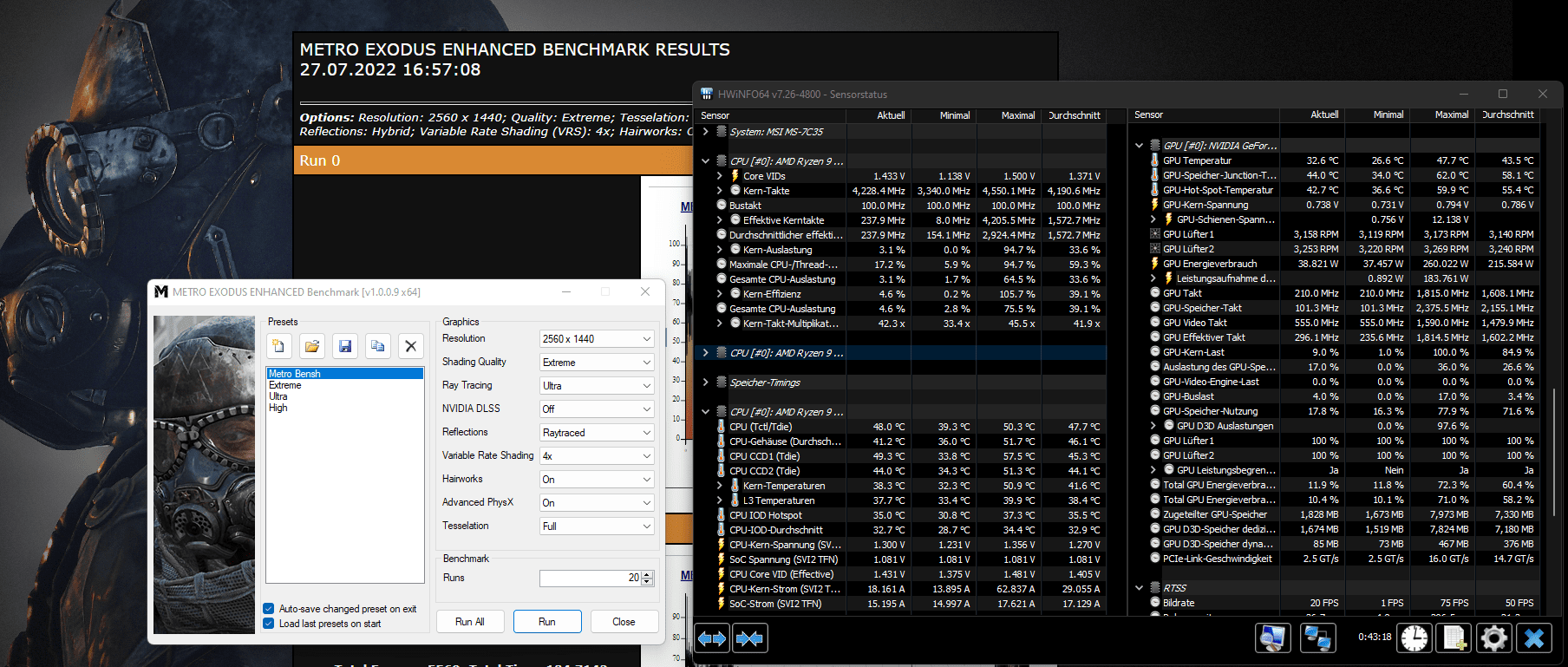The width and height of the screenshot is (1568, 667).
Task: Select the GPU Temperatur row
Action: point(1336,160)
